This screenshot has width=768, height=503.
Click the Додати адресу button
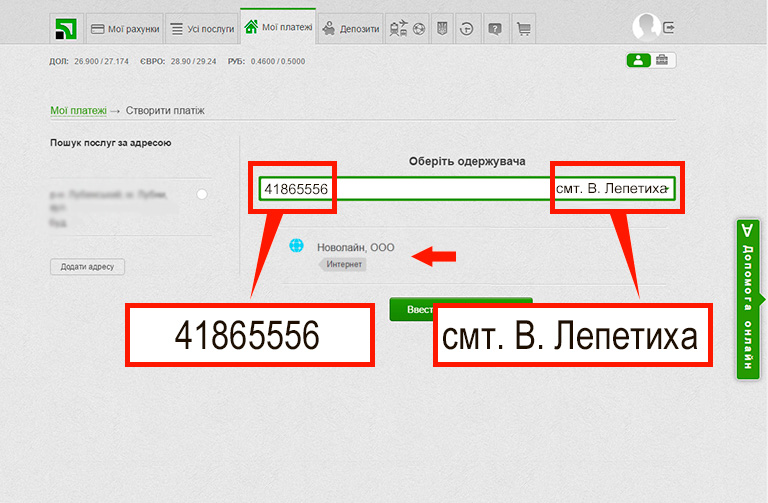point(87,267)
